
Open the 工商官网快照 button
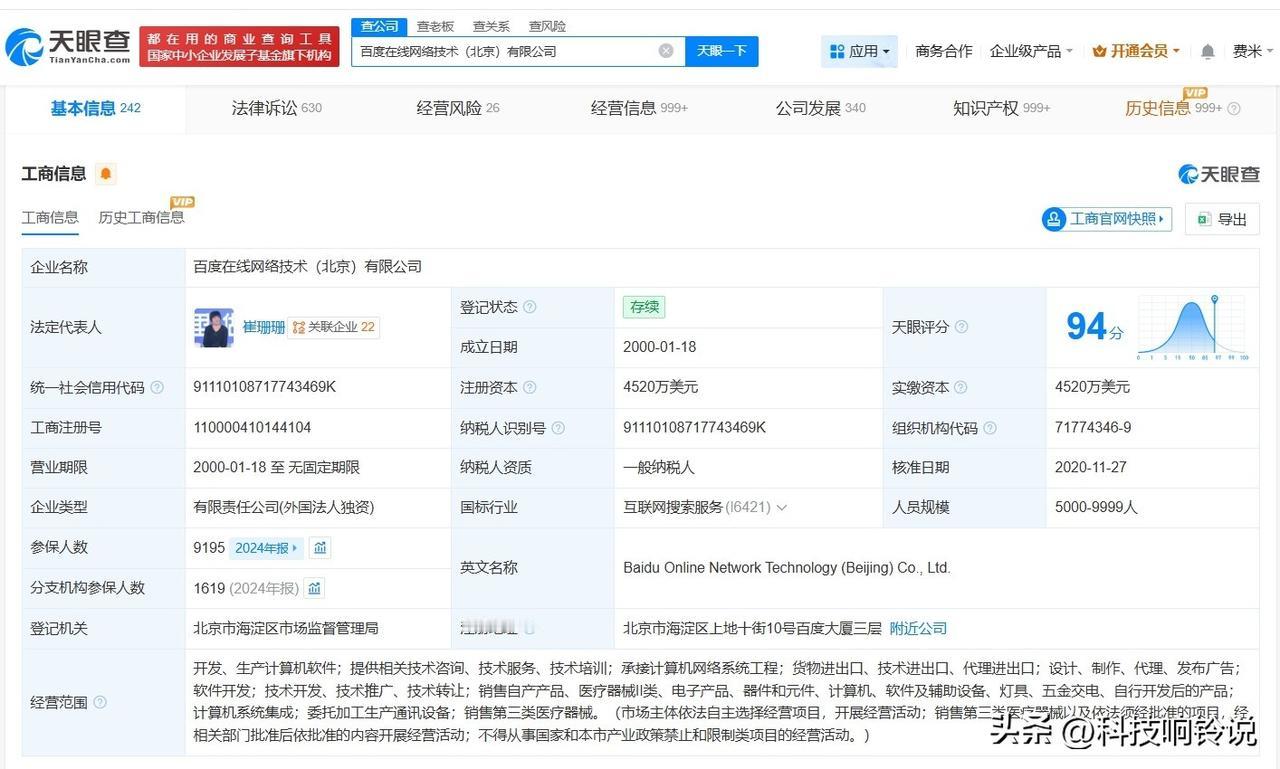(x=1107, y=219)
